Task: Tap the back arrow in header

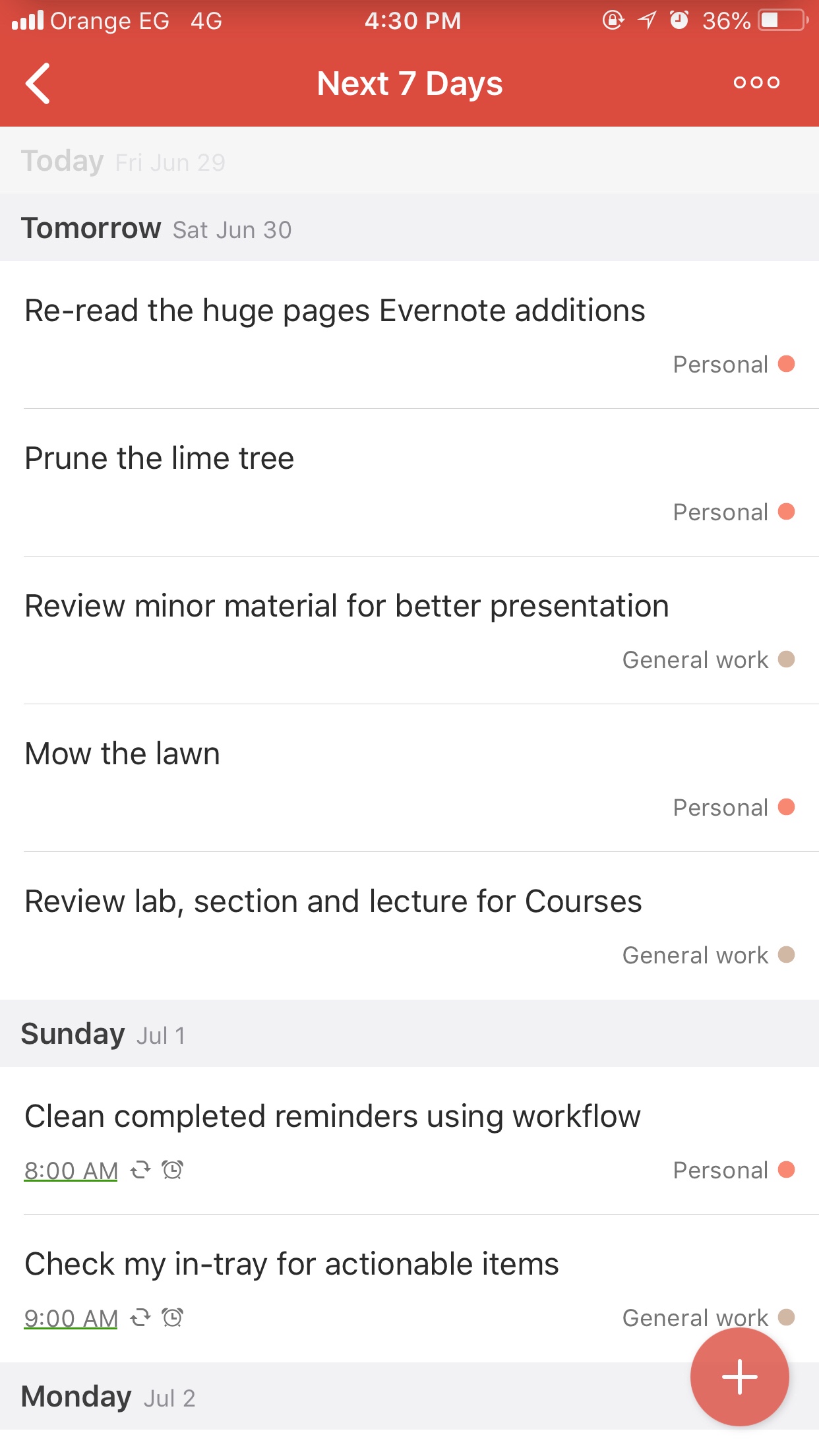Action: click(38, 84)
